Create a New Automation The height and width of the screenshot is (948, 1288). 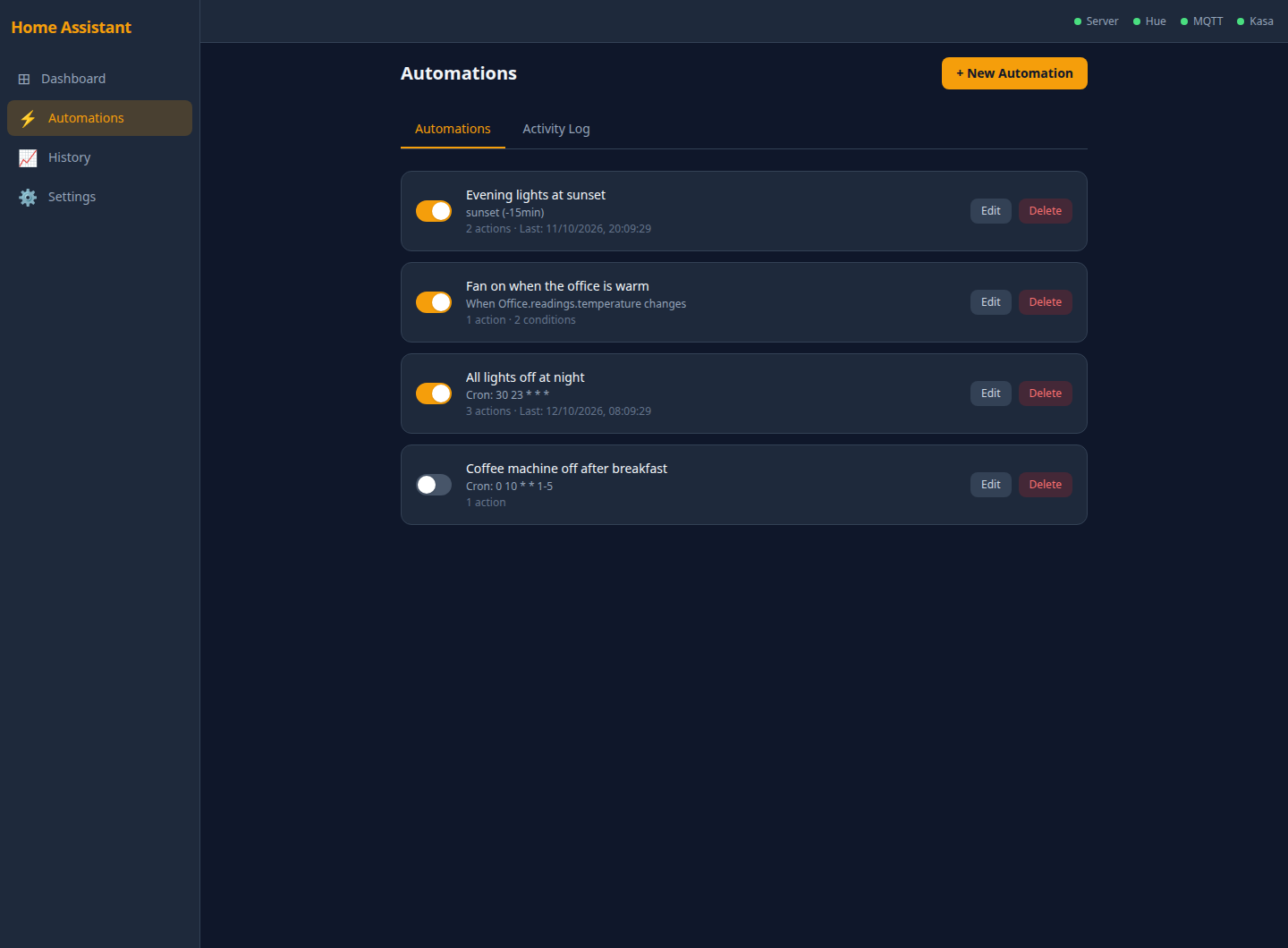click(x=1014, y=73)
